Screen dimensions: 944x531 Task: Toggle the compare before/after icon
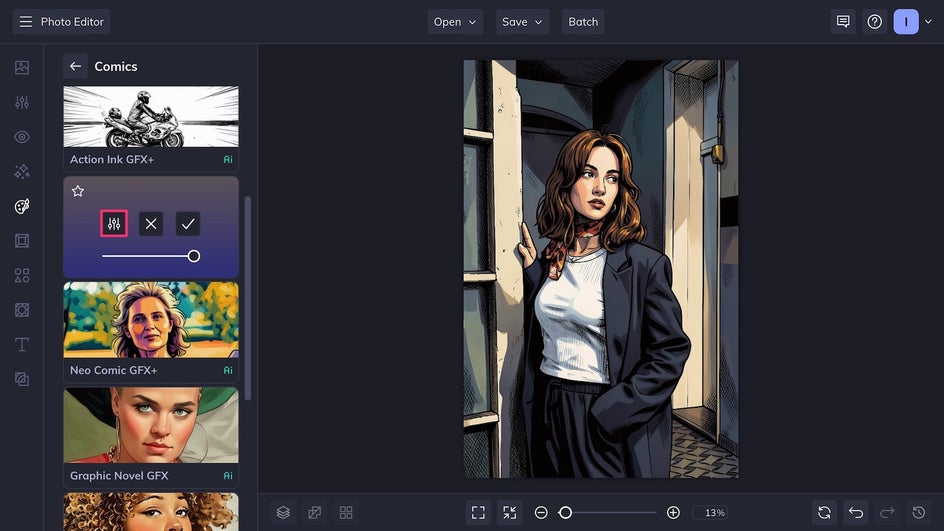(x=314, y=512)
